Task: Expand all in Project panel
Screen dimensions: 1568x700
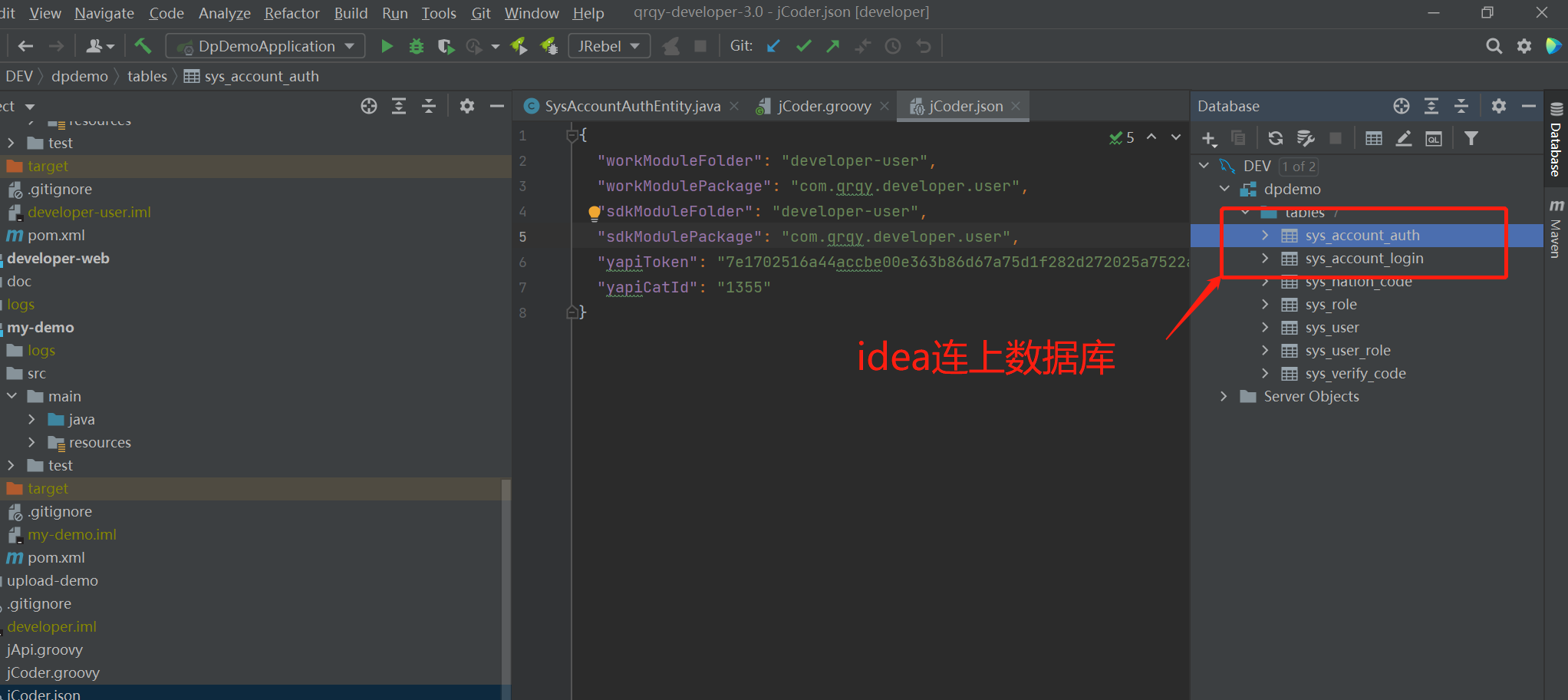Action: pyautogui.click(x=399, y=106)
